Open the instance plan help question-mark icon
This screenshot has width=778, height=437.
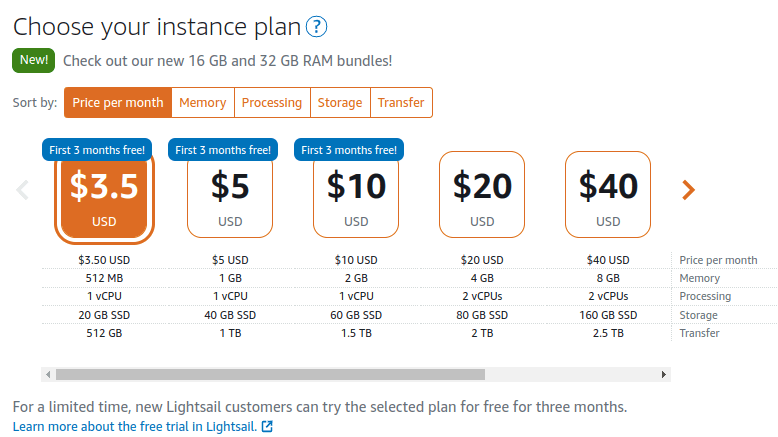pyautogui.click(x=316, y=27)
